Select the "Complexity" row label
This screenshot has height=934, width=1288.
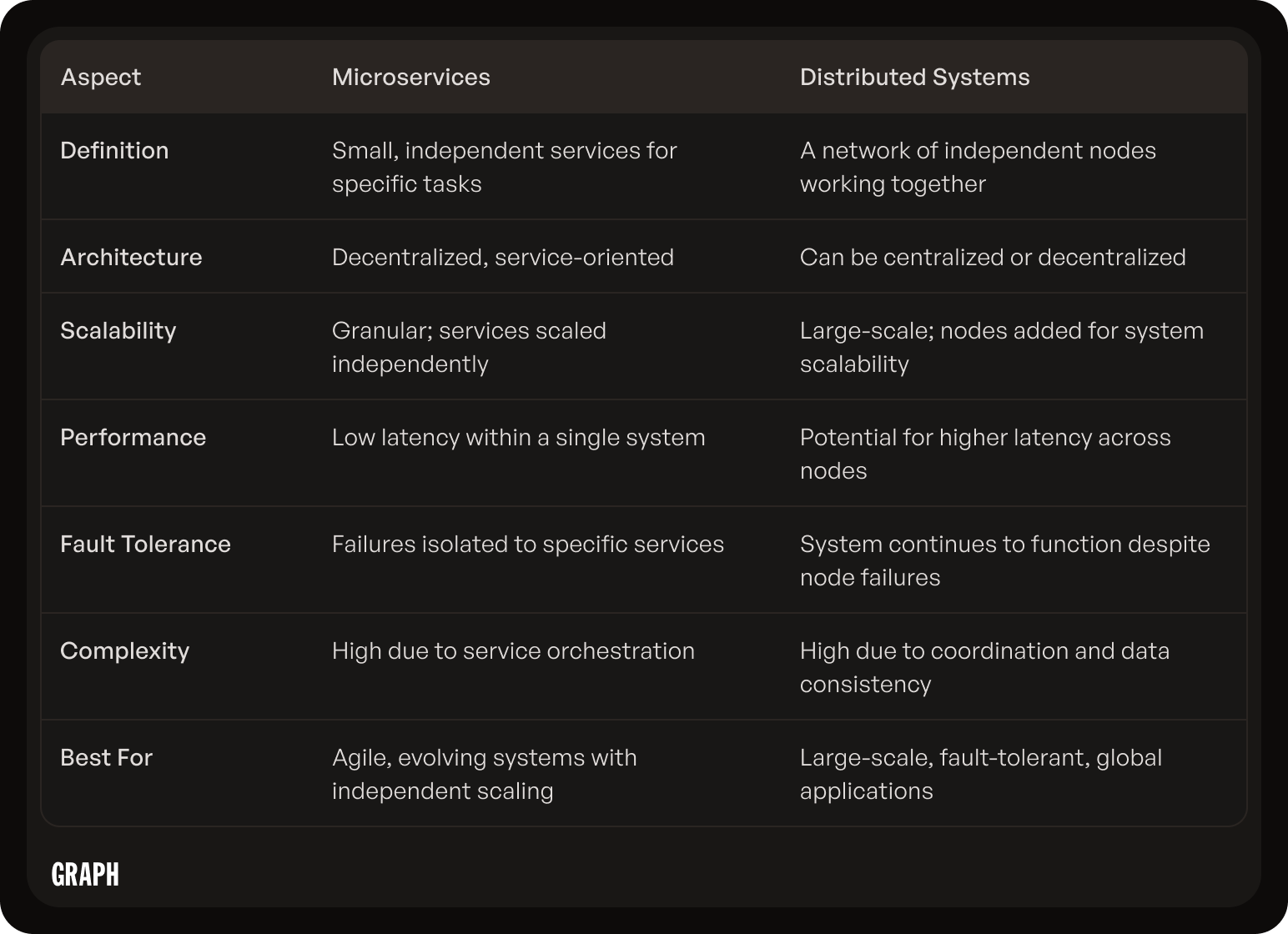tap(125, 651)
